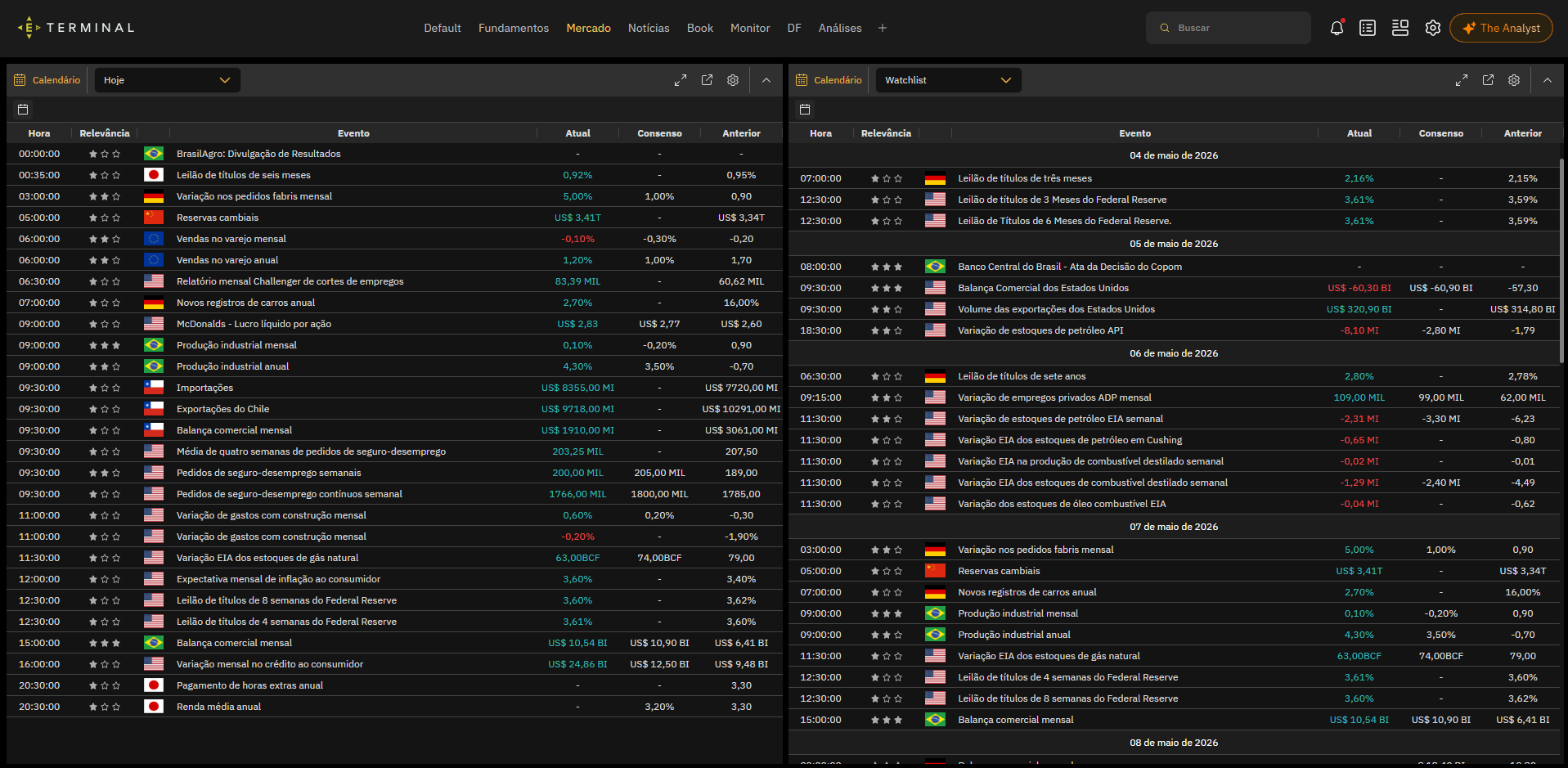Click right panel vertical scrollbar
The height and width of the screenshot is (768, 1568).
[1562, 260]
